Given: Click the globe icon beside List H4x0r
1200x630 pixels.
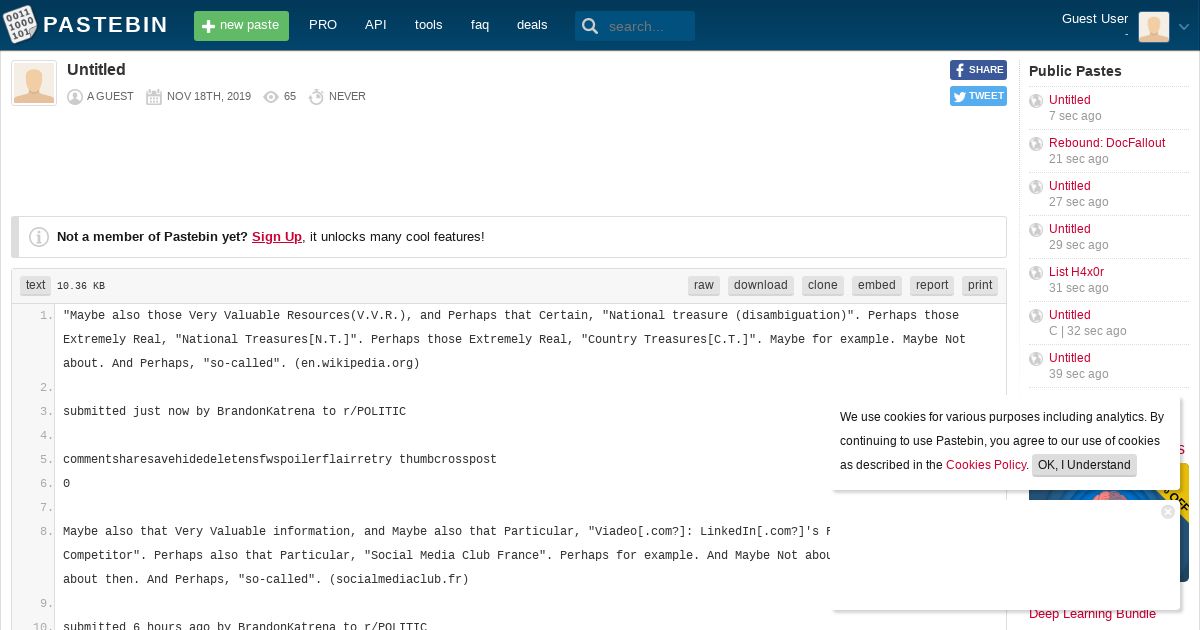Looking at the screenshot, I should (1036, 273).
